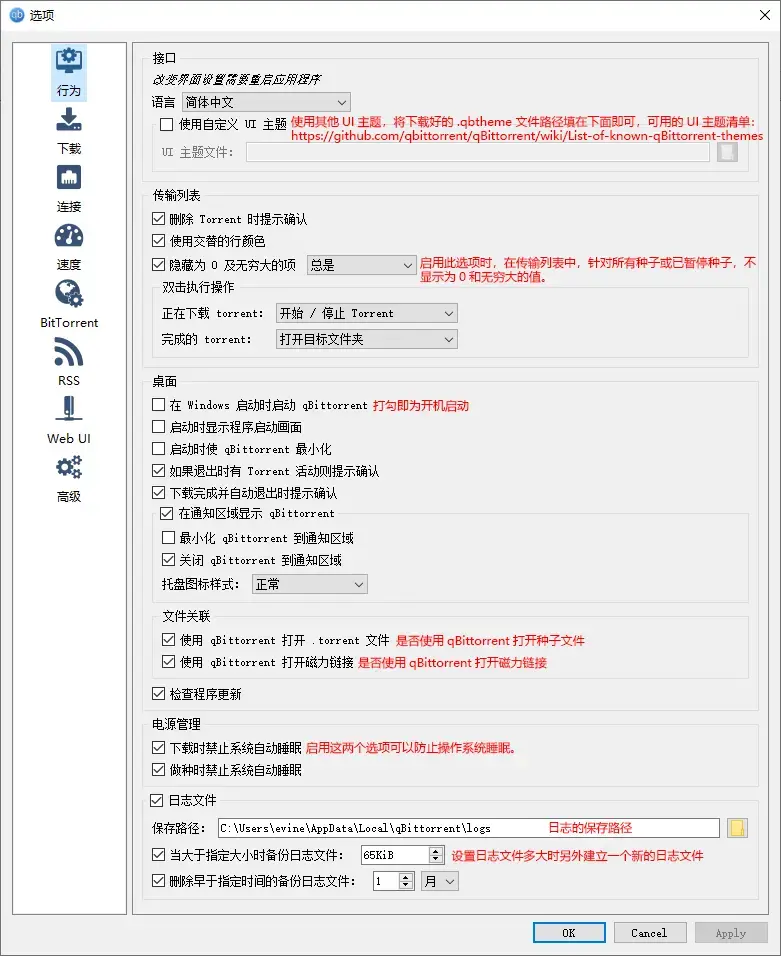This screenshot has height=956, width=781.
Task: Open 完成的 torrent action dropdown
Action: 366,339
